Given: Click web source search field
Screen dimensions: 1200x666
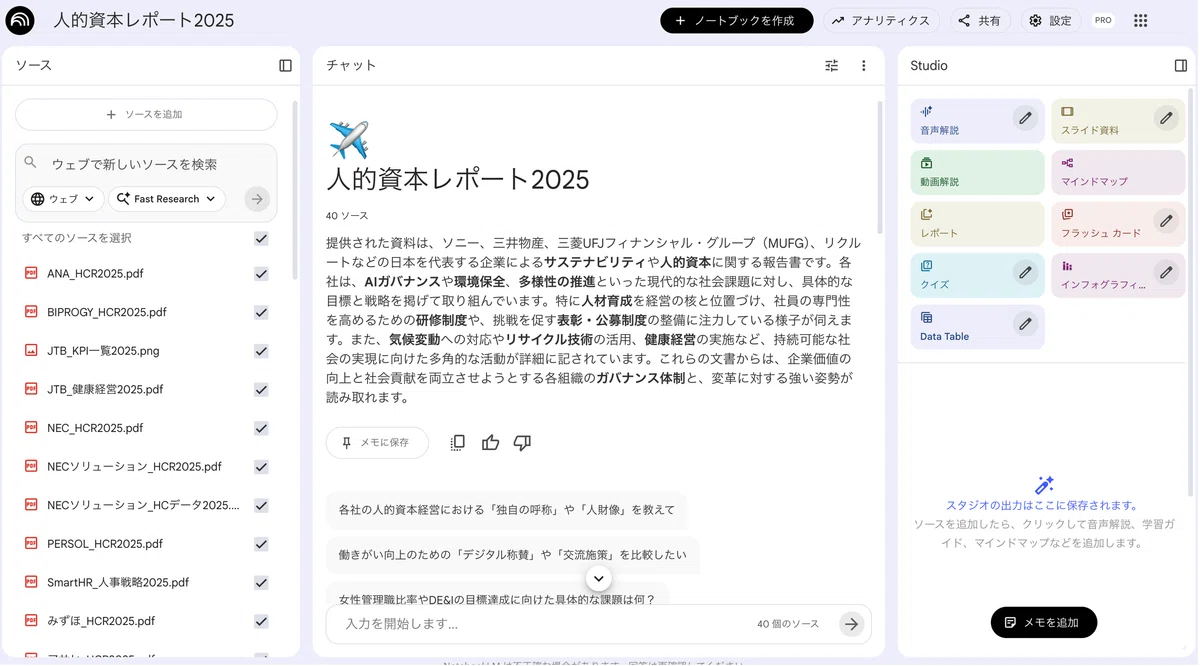Looking at the screenshot, I should [146, 163].
